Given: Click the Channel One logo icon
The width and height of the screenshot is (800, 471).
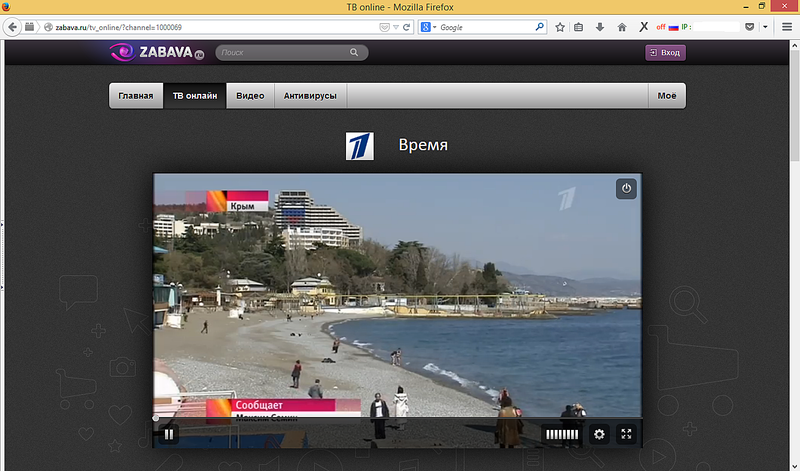Looking at the screenshot, I should pos(360,146).
